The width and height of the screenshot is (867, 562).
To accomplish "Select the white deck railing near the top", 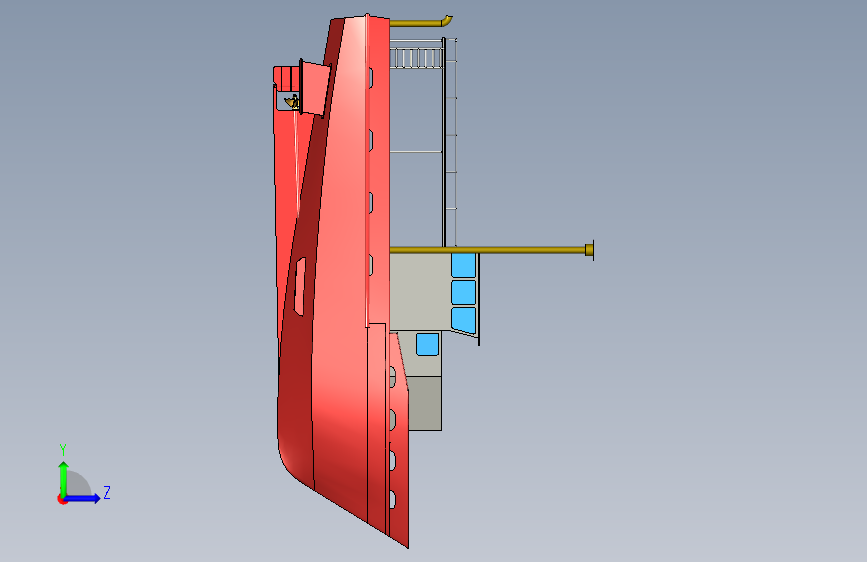I will click(416, 58).
